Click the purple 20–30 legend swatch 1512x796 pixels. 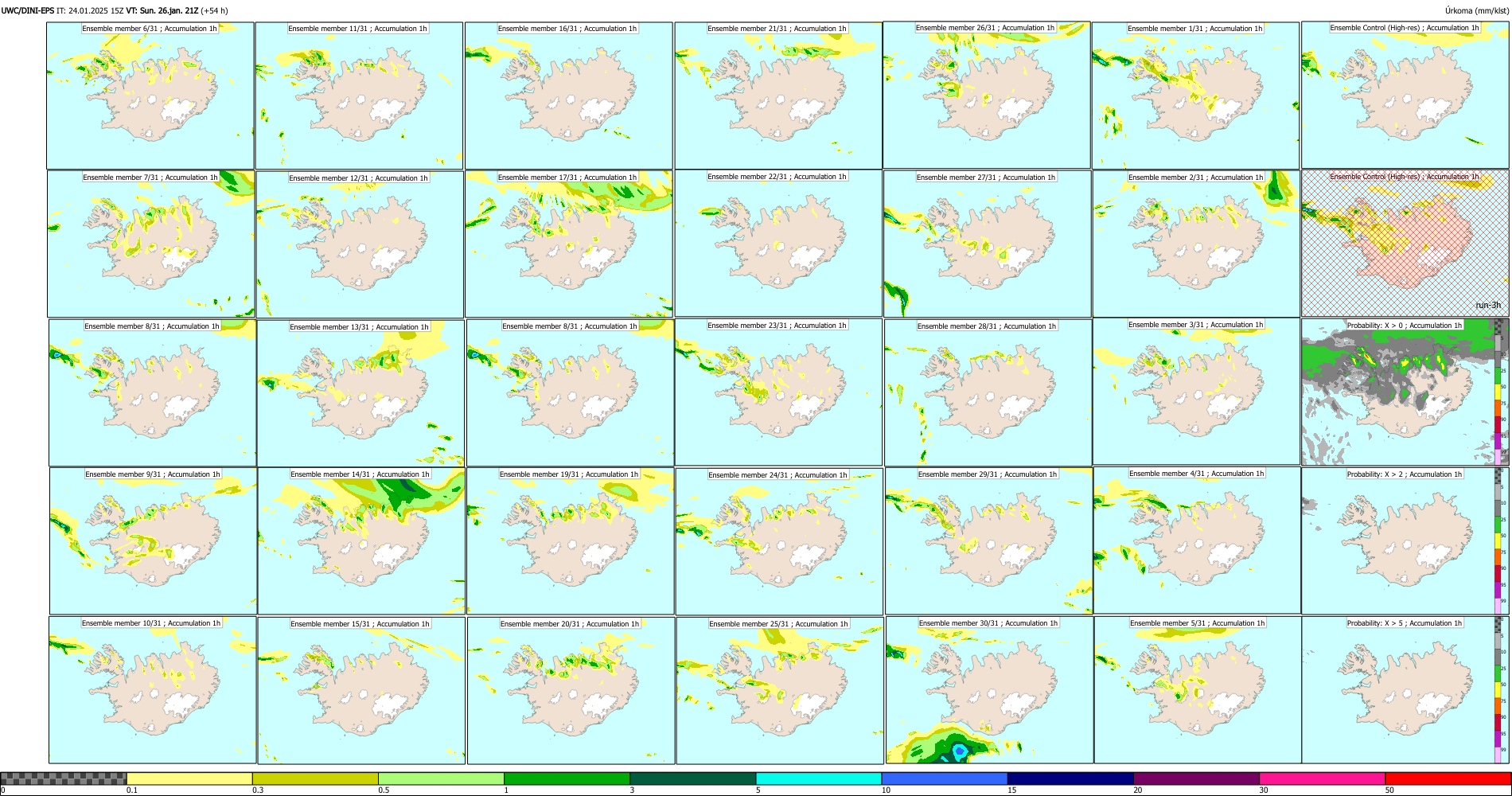click(x=1196, y=778)
